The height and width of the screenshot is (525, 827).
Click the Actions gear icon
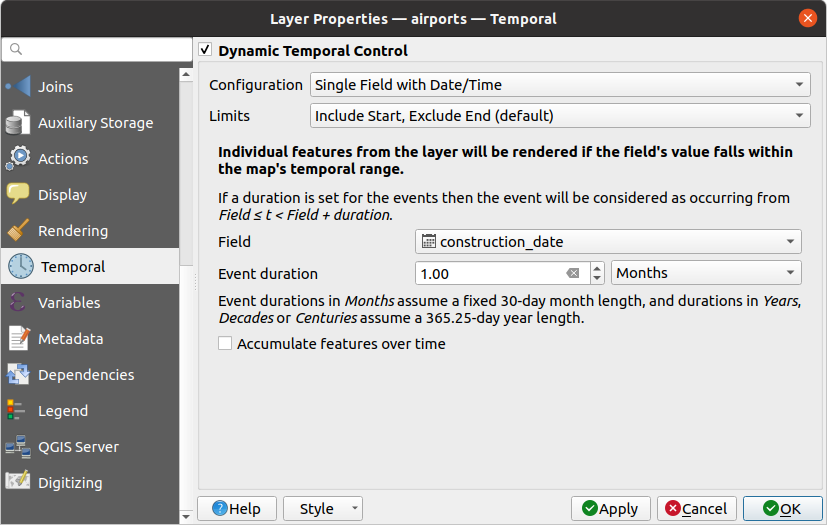click(x=19, y=159)
